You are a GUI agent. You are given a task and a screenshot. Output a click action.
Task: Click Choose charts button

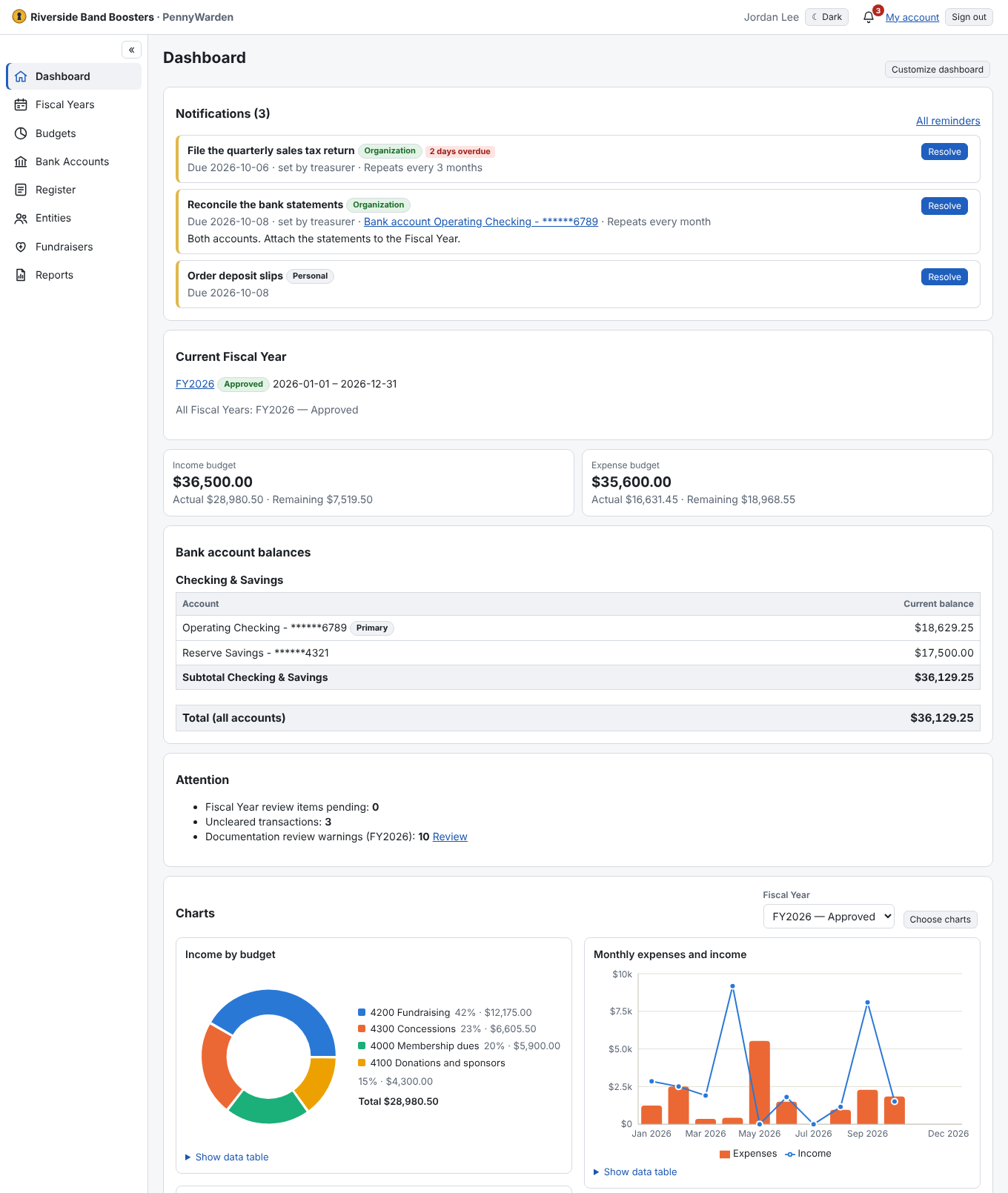coord(941,920)
